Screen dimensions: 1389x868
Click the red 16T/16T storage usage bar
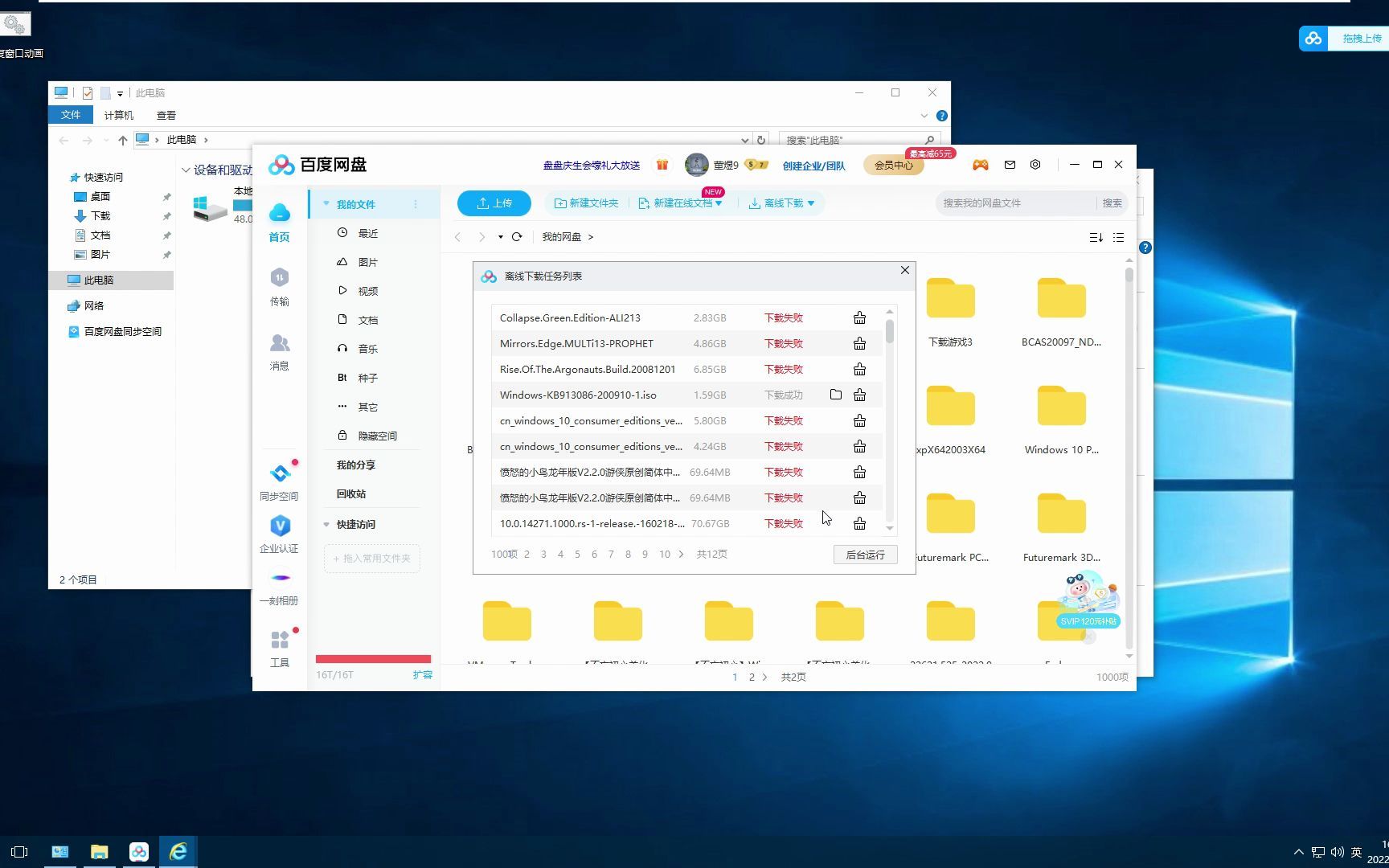point(373,659)
